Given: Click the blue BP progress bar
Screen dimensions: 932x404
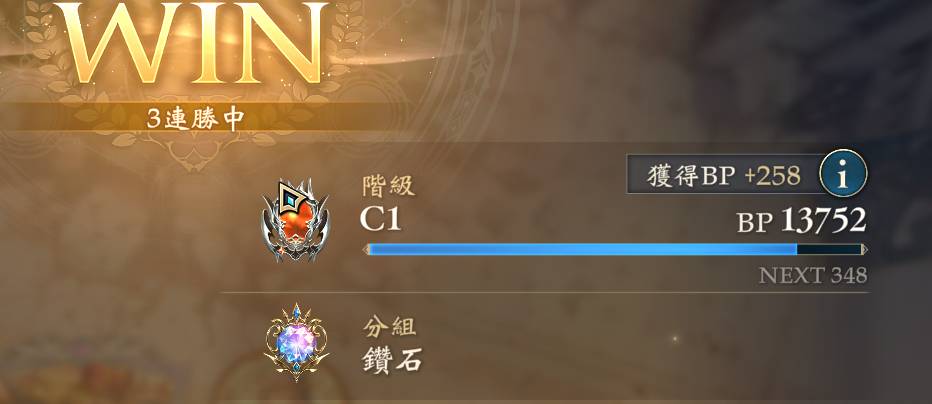Looking at the screenshot, I should [615, 250].
